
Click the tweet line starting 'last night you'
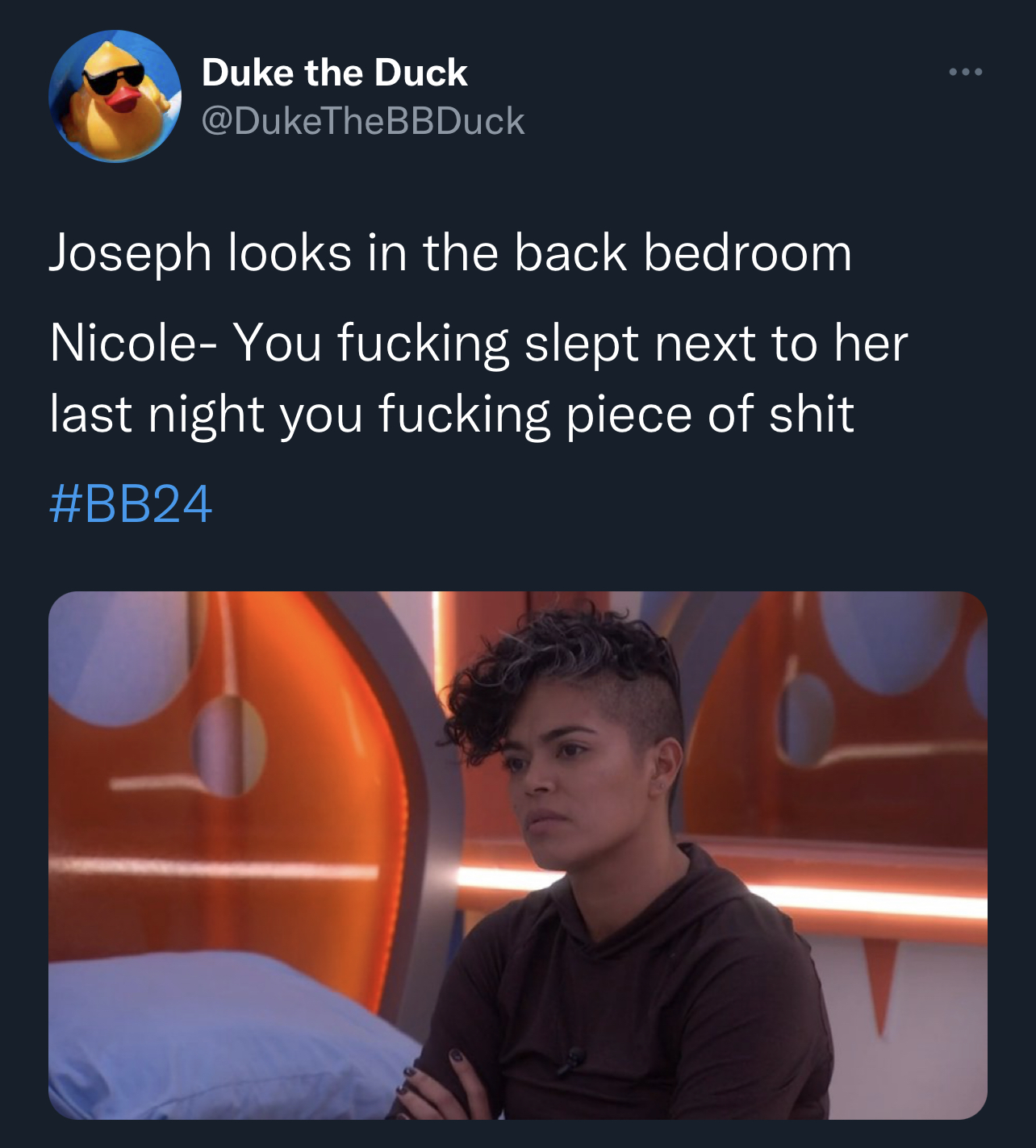coord(452,414)
